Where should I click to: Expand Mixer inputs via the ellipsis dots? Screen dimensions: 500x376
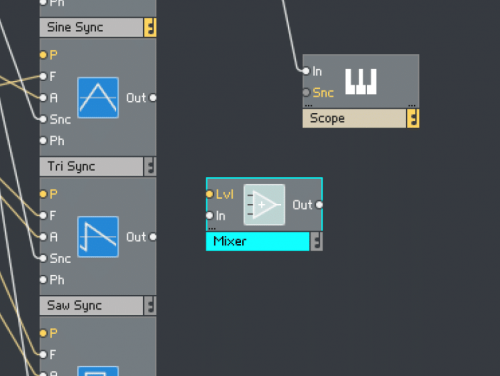(212, 229)
